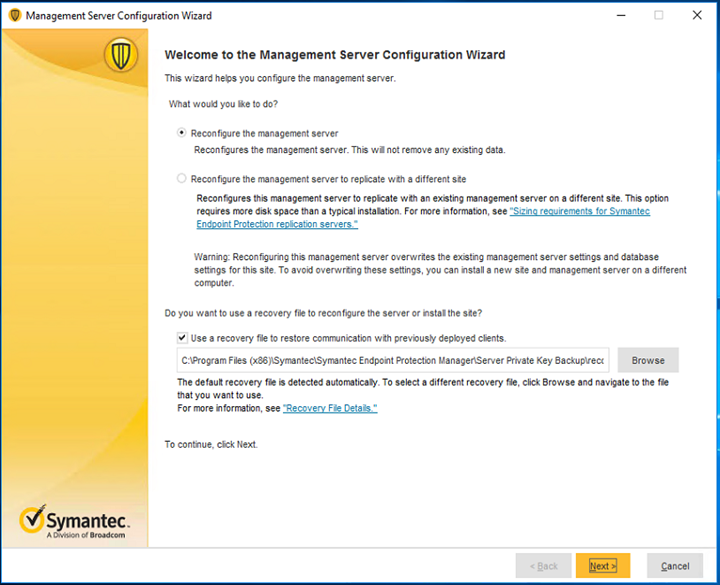Cancel the configuration wizard
720x585 pixels.
[675, 566]
